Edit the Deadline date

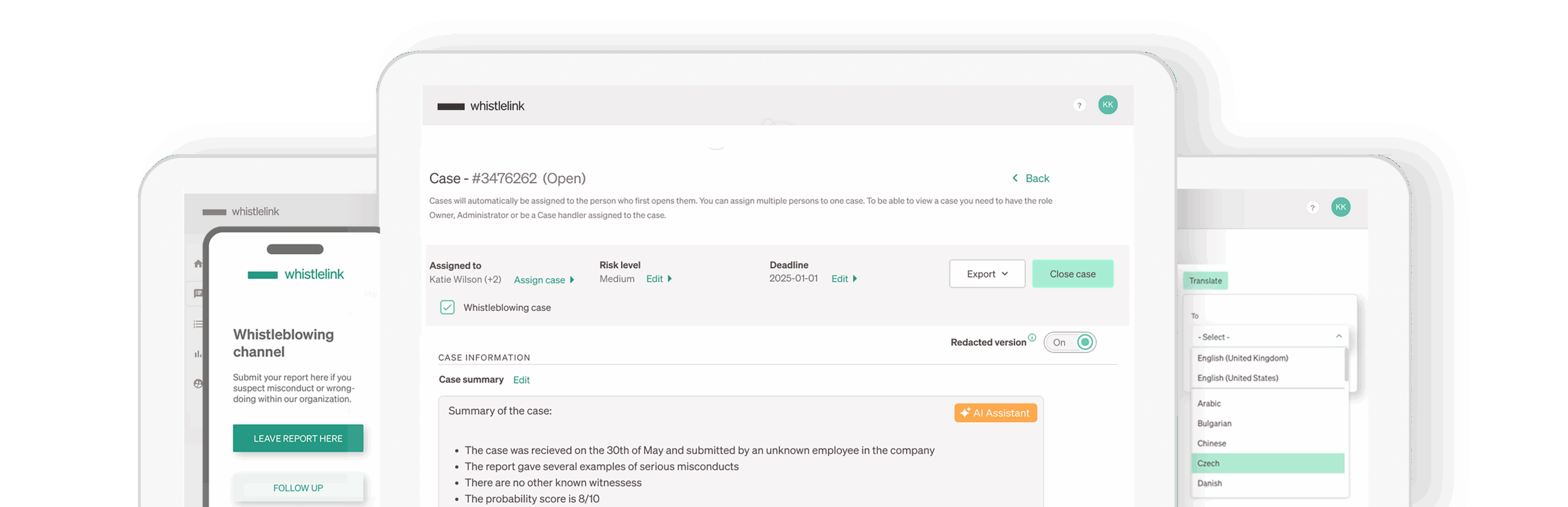(843, 279)
